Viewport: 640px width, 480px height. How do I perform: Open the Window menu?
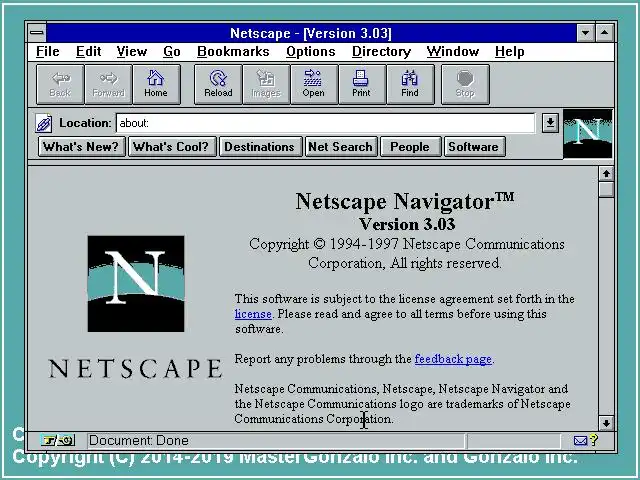(453, 51)
